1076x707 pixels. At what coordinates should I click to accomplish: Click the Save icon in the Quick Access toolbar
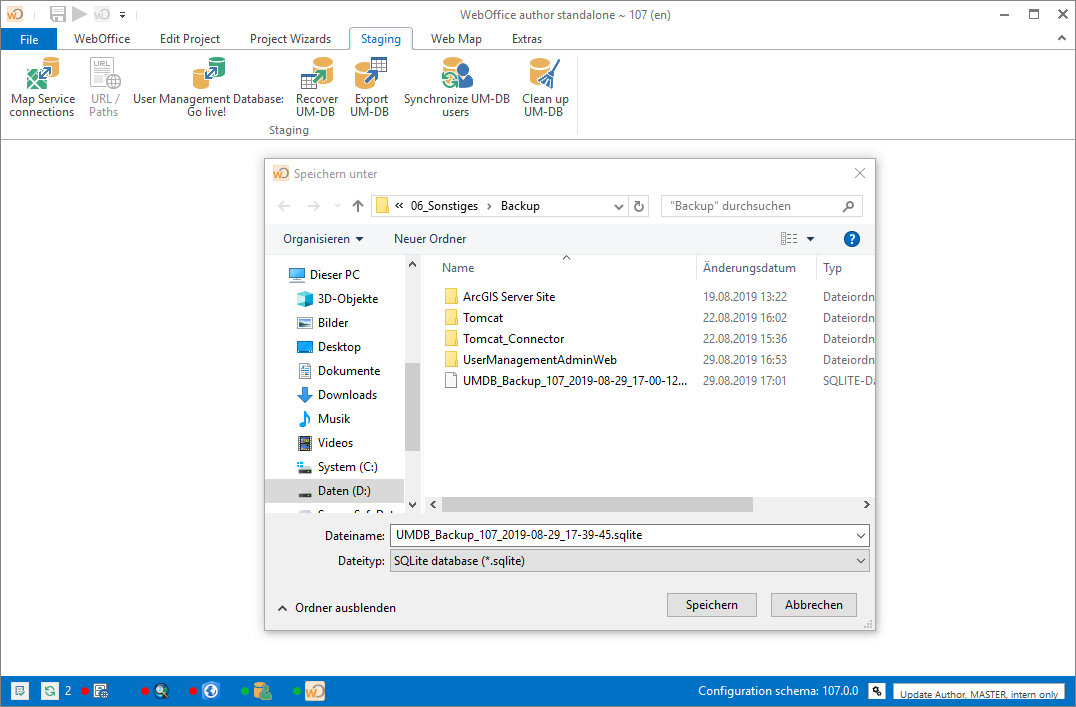[x=57, y=14]
